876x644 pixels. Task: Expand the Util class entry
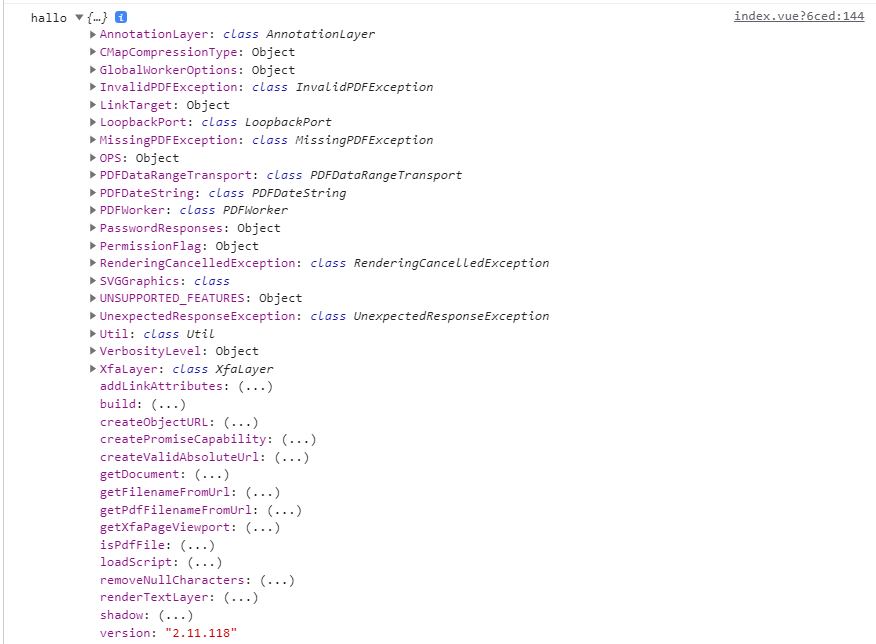click(x=92, y=334)
